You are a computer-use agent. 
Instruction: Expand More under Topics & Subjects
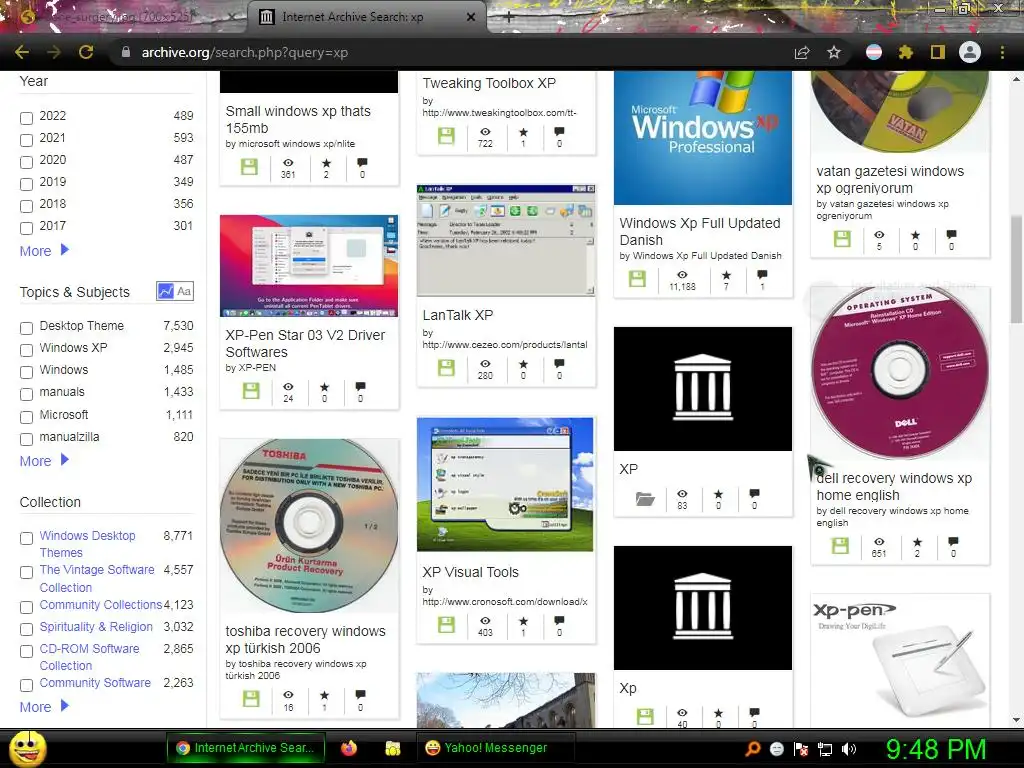(44, 461)
